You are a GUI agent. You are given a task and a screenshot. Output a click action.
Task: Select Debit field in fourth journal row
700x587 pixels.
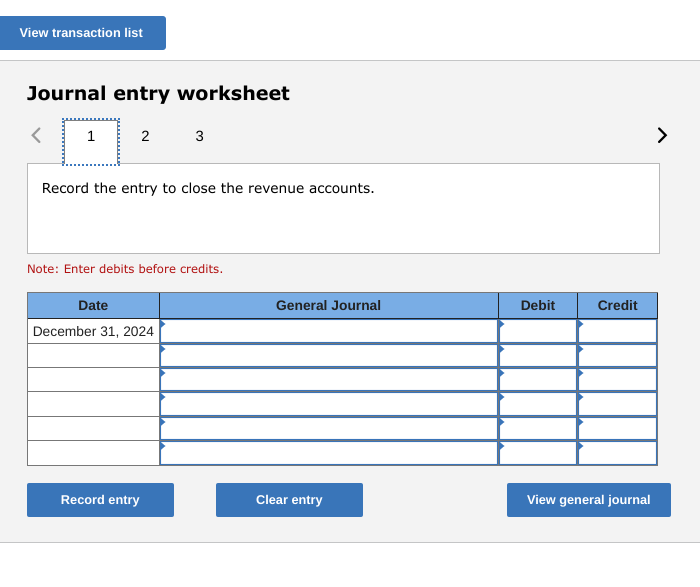click(x=538, y=404)
